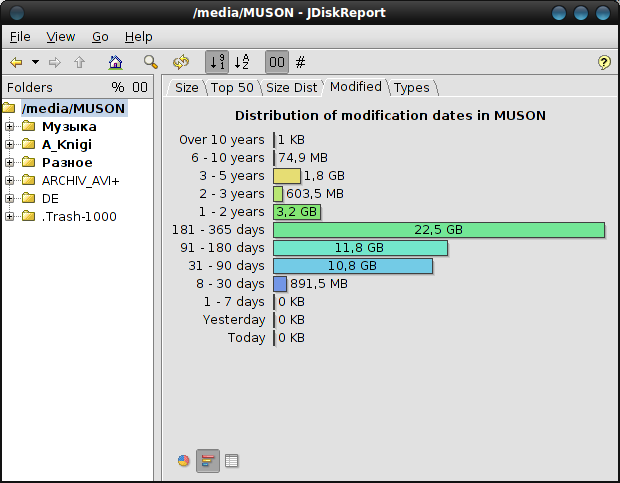This screenshot has height=483, width=620.
Task: Click the Музыка folder icon
Action: (x=28, y=126)
